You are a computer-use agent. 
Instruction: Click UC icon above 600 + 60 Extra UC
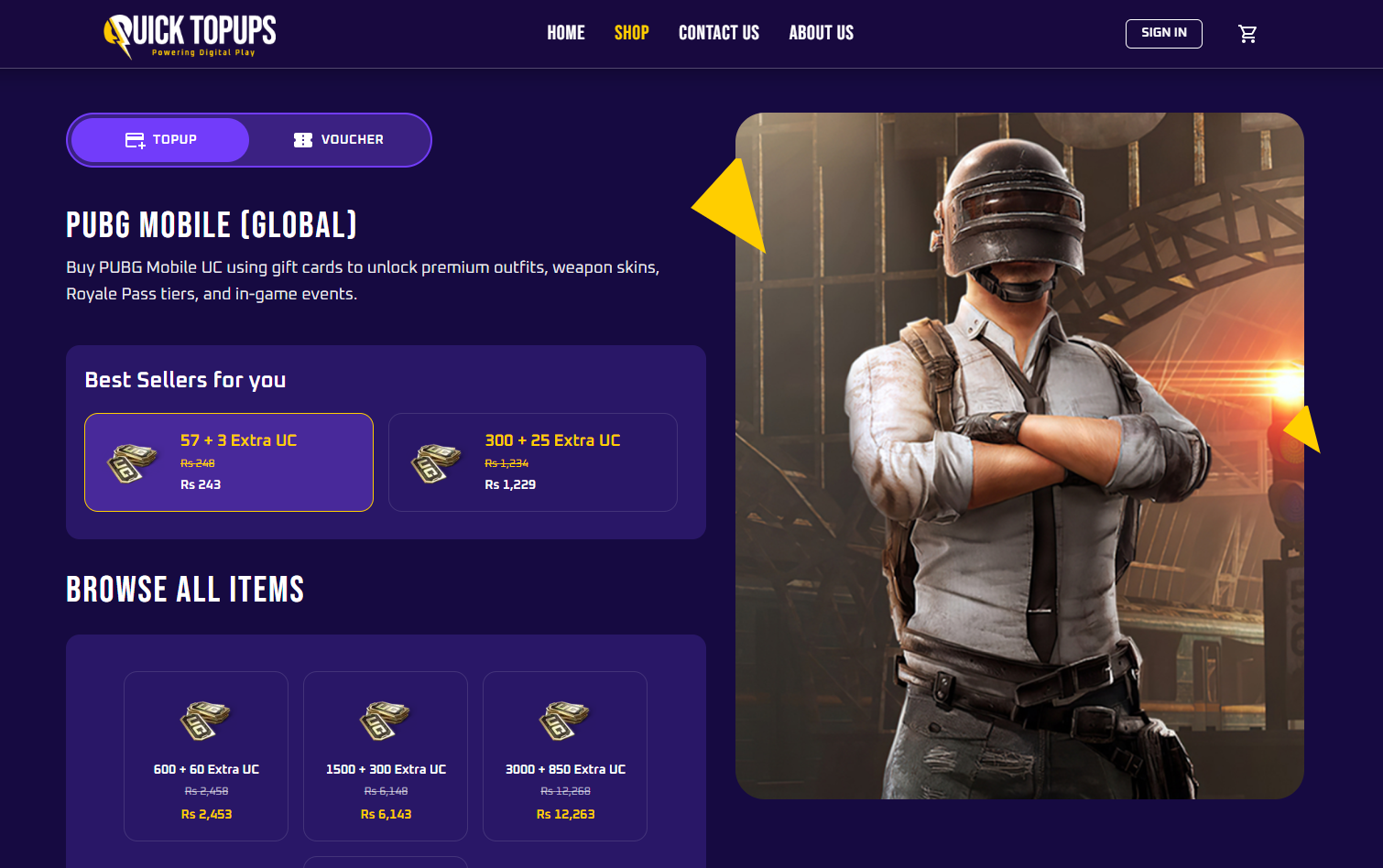click(206, 721)
